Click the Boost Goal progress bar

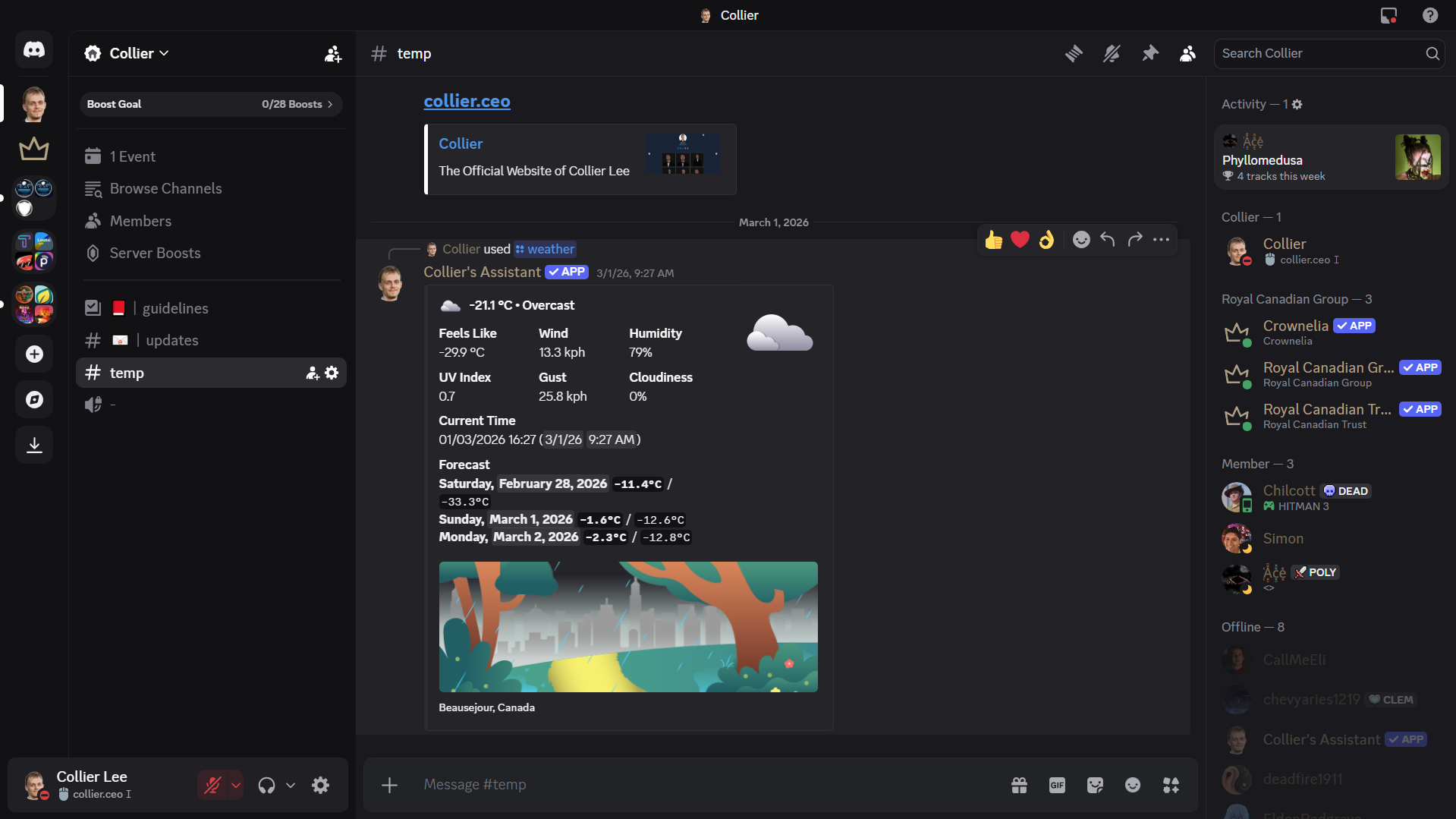210,104
